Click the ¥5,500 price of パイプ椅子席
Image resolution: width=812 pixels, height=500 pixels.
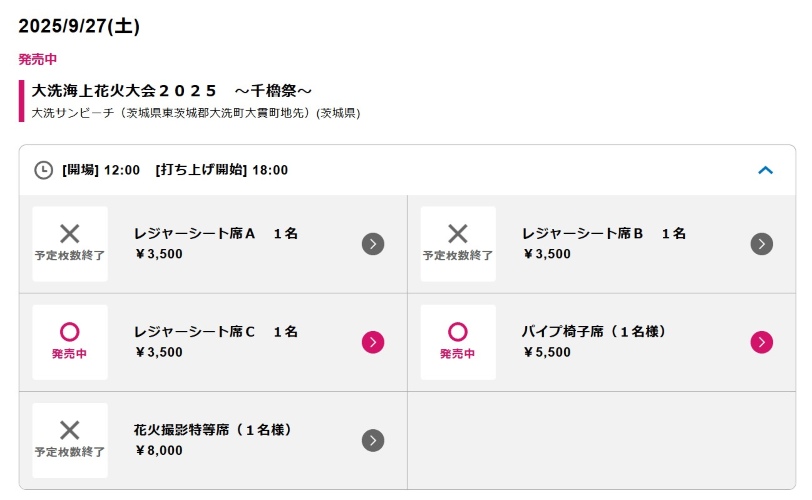[x=547, y=352]
